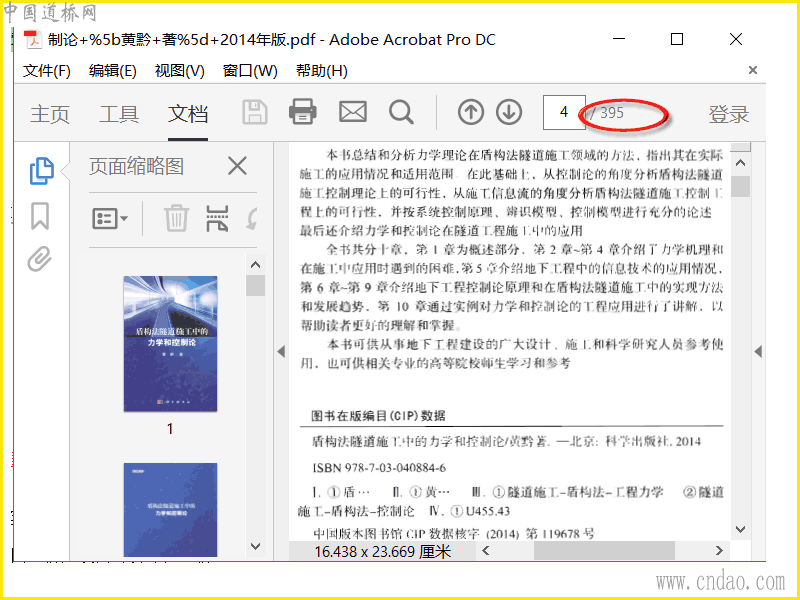Delete pages trash icon in thumbnails panel

(x=177, y=218)
